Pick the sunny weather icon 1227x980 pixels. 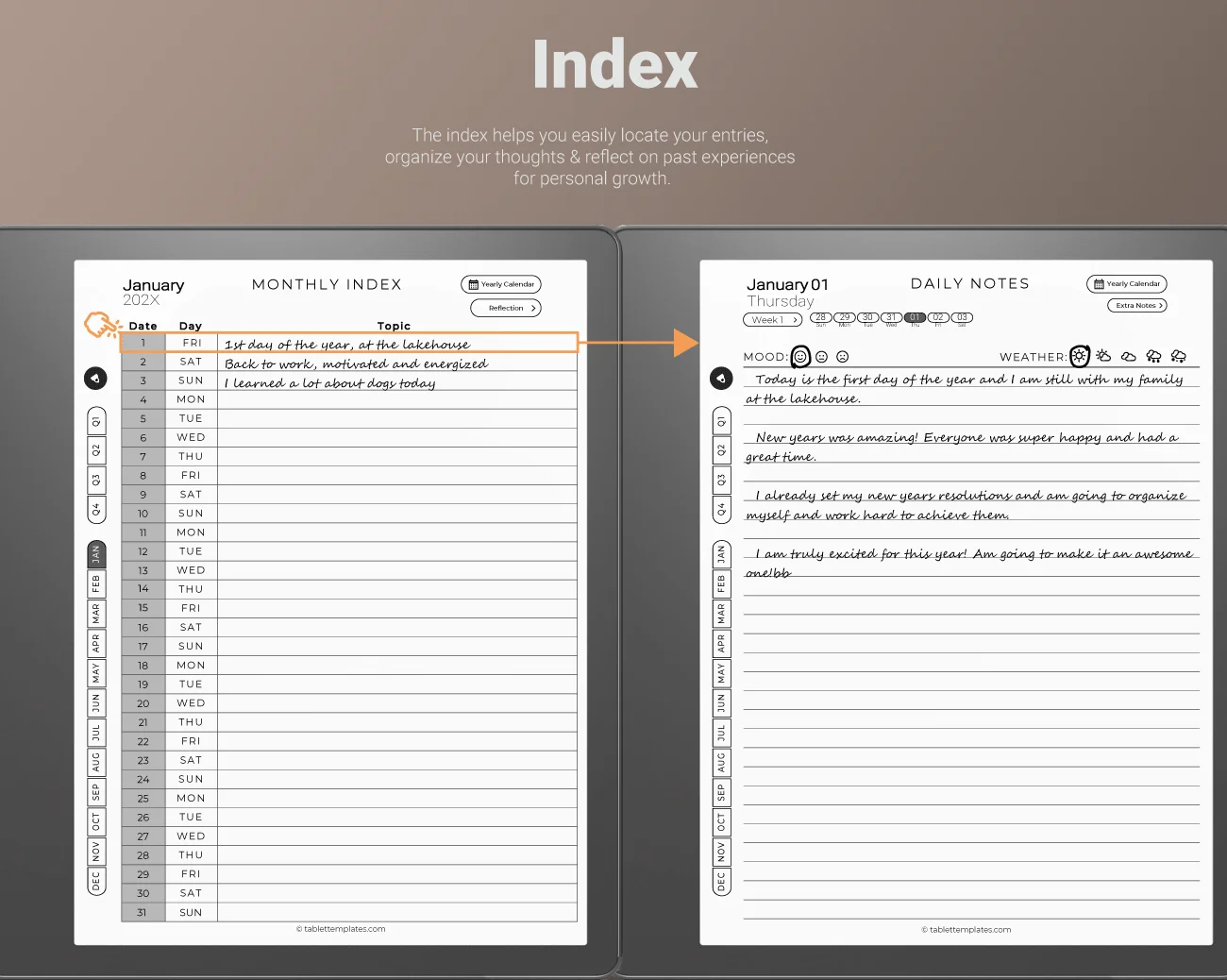click(1080, 356)
